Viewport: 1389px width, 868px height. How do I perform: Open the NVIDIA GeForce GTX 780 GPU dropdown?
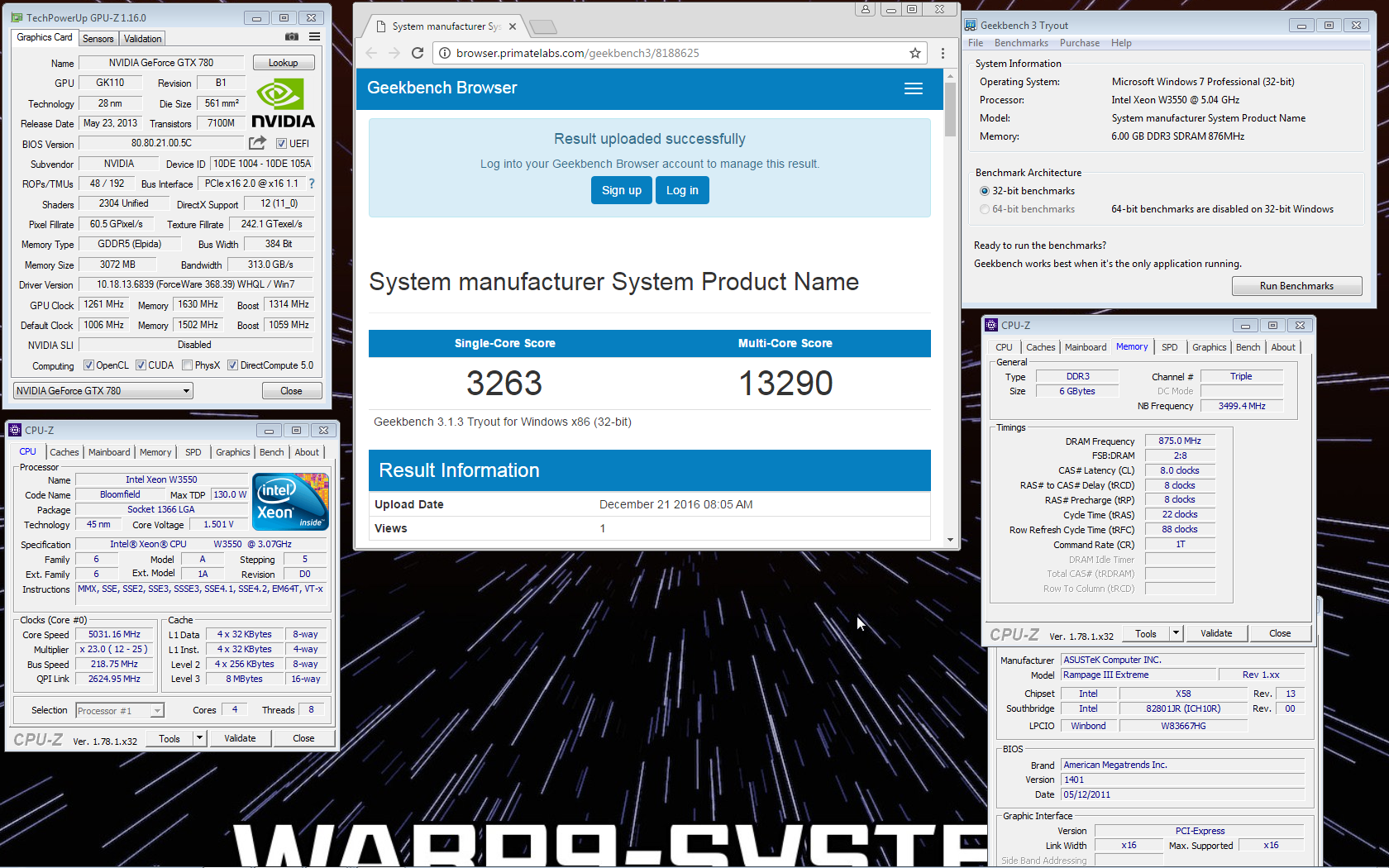tap(103, 390)
